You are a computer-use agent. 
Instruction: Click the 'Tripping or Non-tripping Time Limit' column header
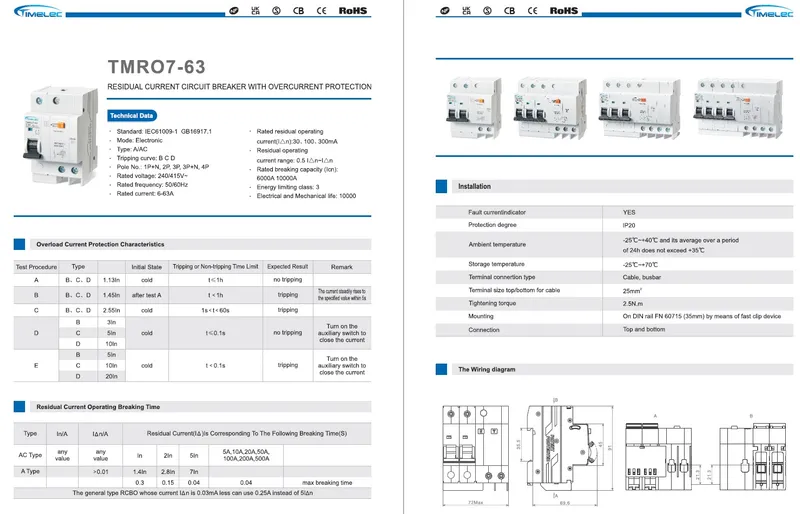coord(215,266)
